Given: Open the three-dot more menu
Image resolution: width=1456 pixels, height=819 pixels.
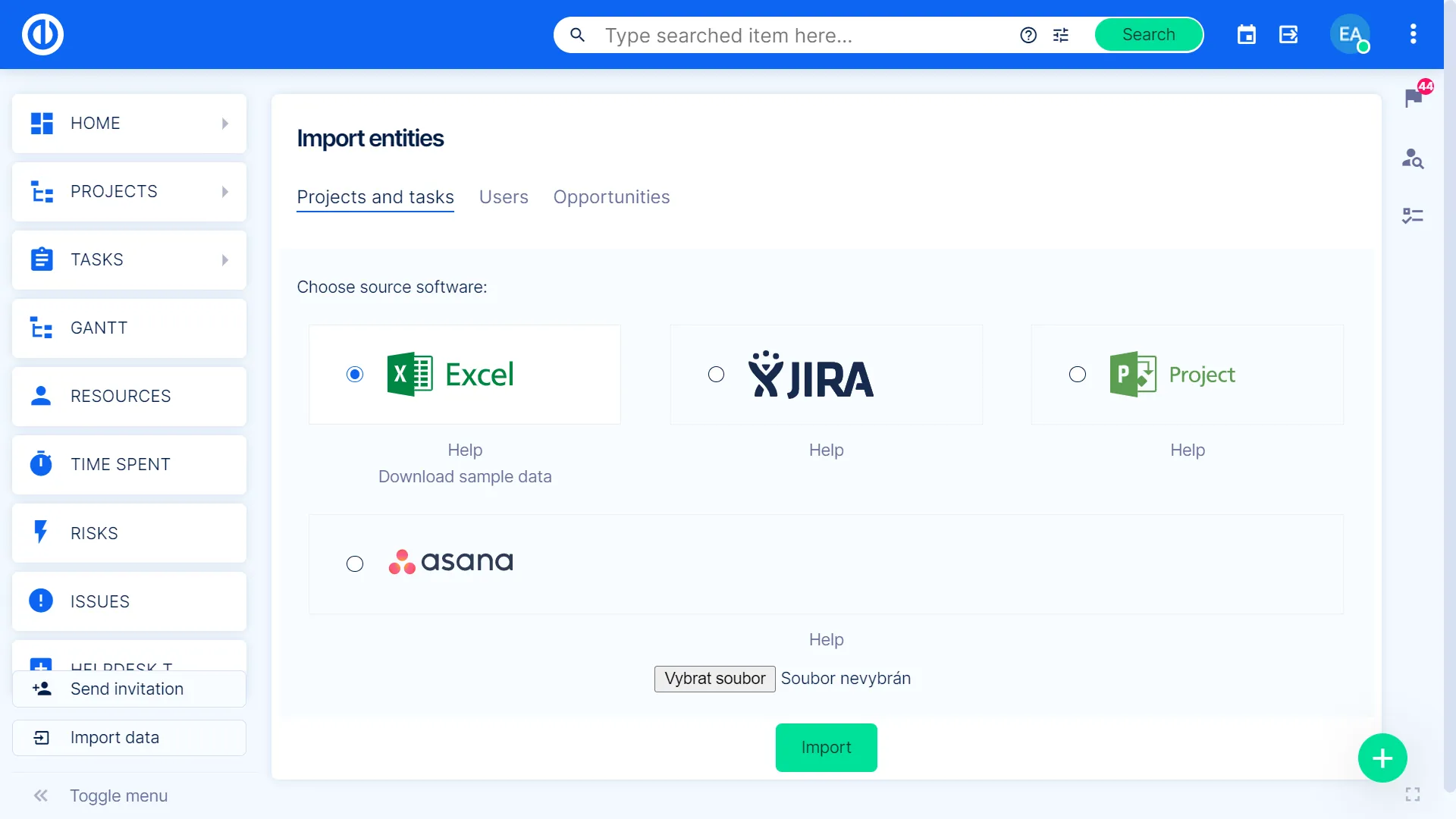Looking at the screenshot, I should point(1413,34).
